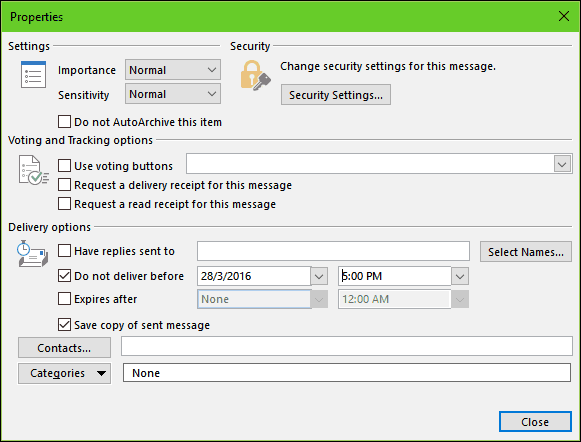The image size is (581, 442).
Task: Toggle Save copy of sent message
Action: pyautogui.click(x=64, y=325)
